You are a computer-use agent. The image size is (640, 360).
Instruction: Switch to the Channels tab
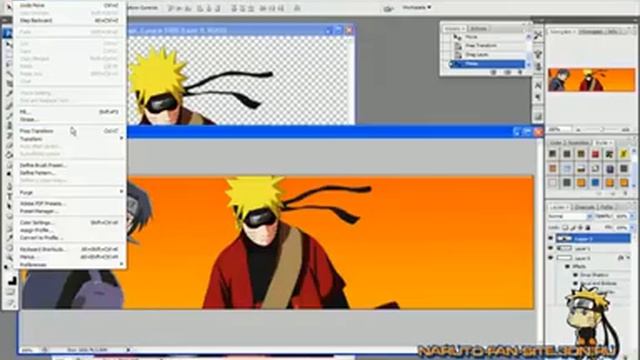(584, 207)
